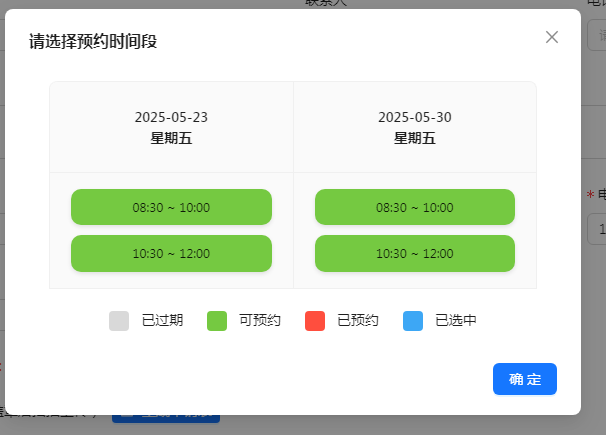Screen dimensions: 606x435
Task: Click the dialog title 请选择预约时间段
Action: coord(93,41)
